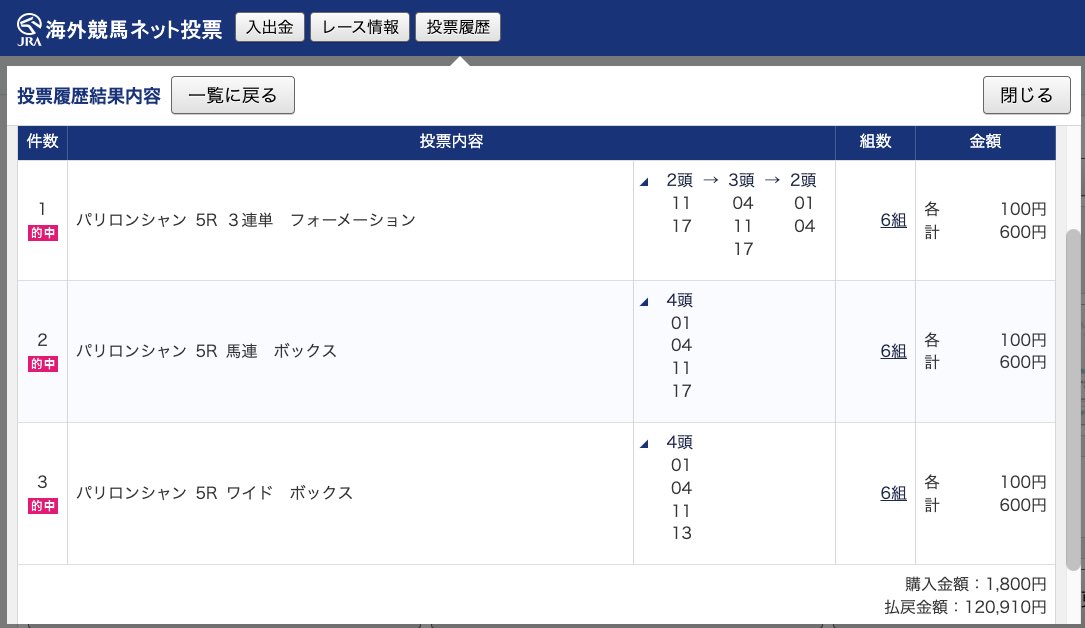This screenshot has width=1085, height=628.
Task: Click 2頭 → 3頭 → 2頭 formation header
Action: point(741,181)
